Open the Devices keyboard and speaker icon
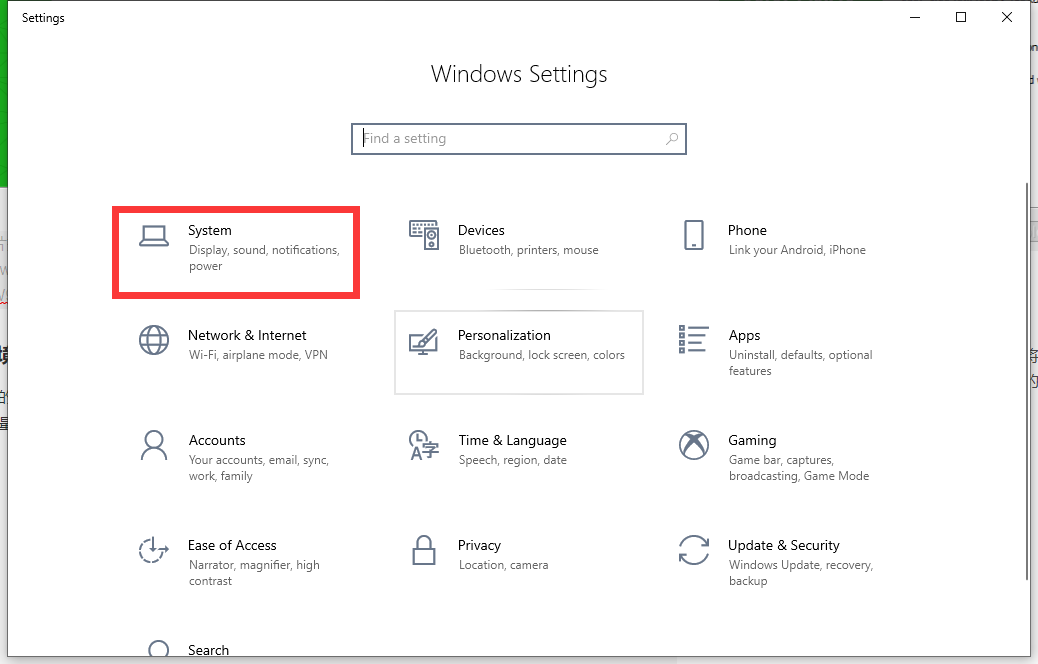Viewport: 1038px width, 664px height. [424, 235]
